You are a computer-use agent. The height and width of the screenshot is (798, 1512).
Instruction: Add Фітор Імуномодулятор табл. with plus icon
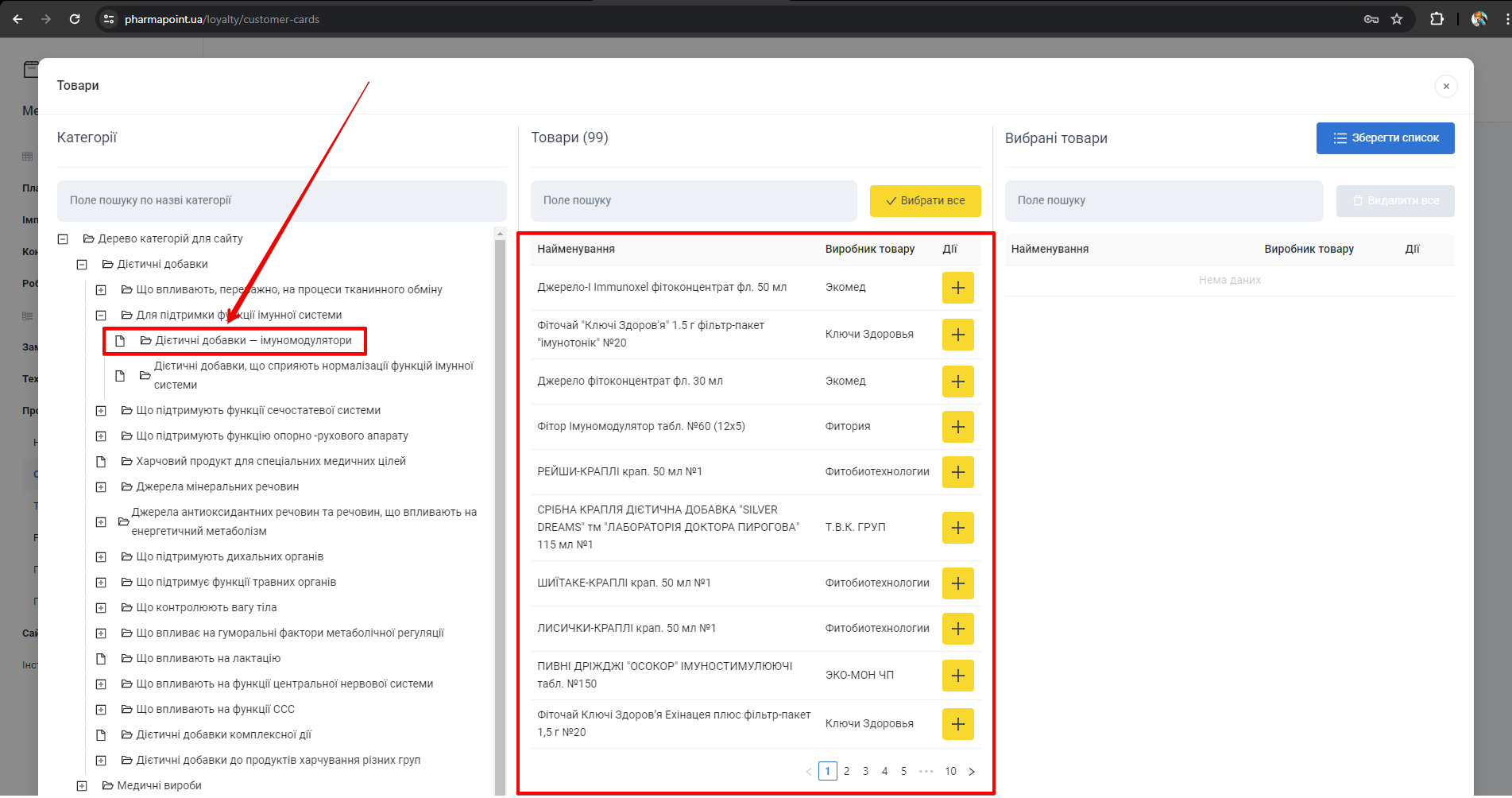[957, 427]
